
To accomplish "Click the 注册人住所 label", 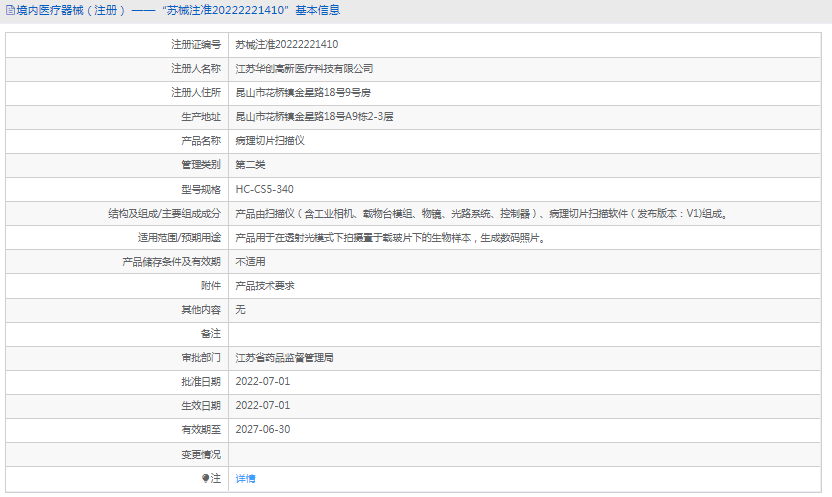I will point(196,93).
